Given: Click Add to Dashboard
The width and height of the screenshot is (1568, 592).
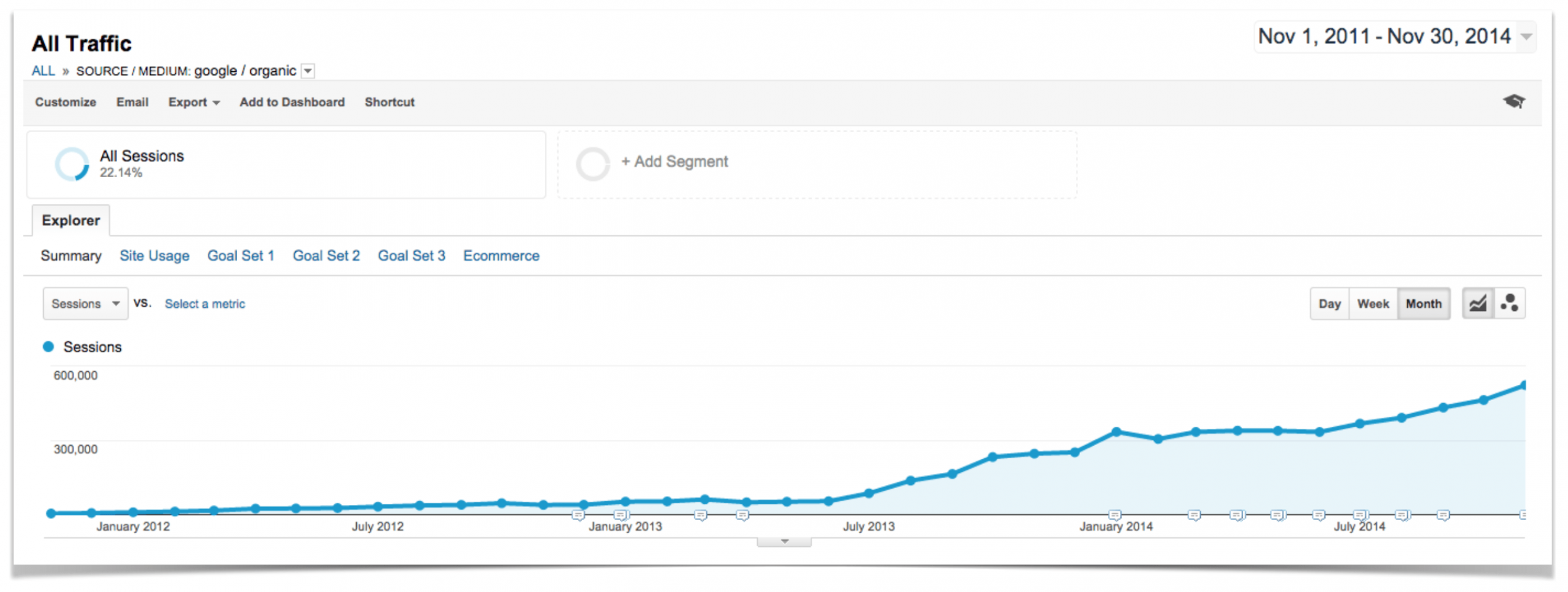Looking at the screenshot, I should click(x=291, y=102).
